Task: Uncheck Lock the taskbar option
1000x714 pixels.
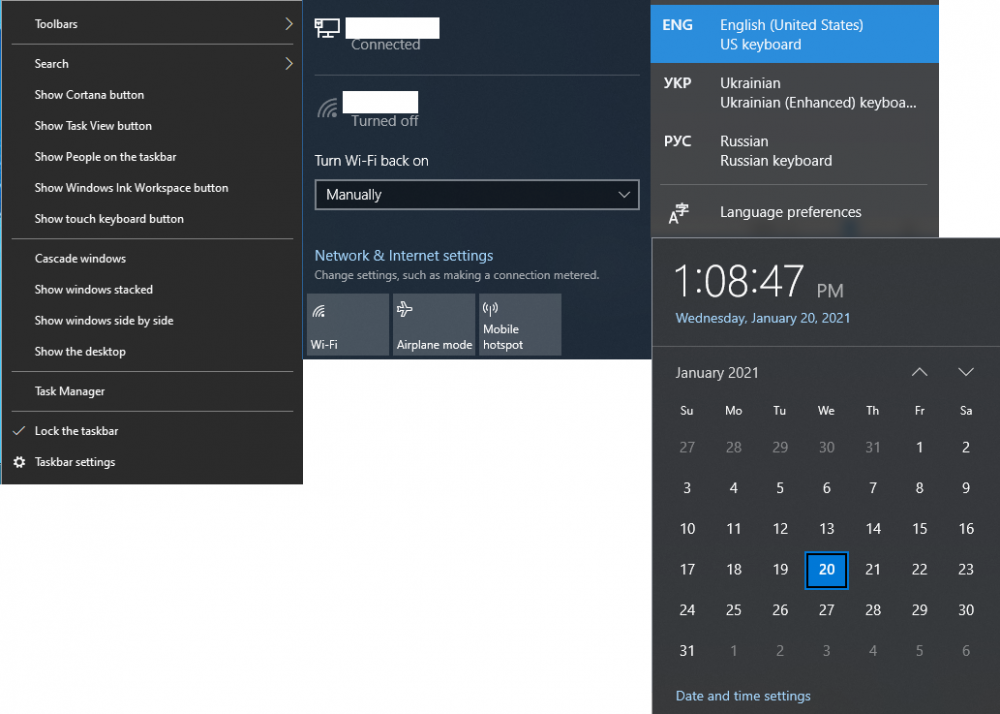Action: click(76, 431)
